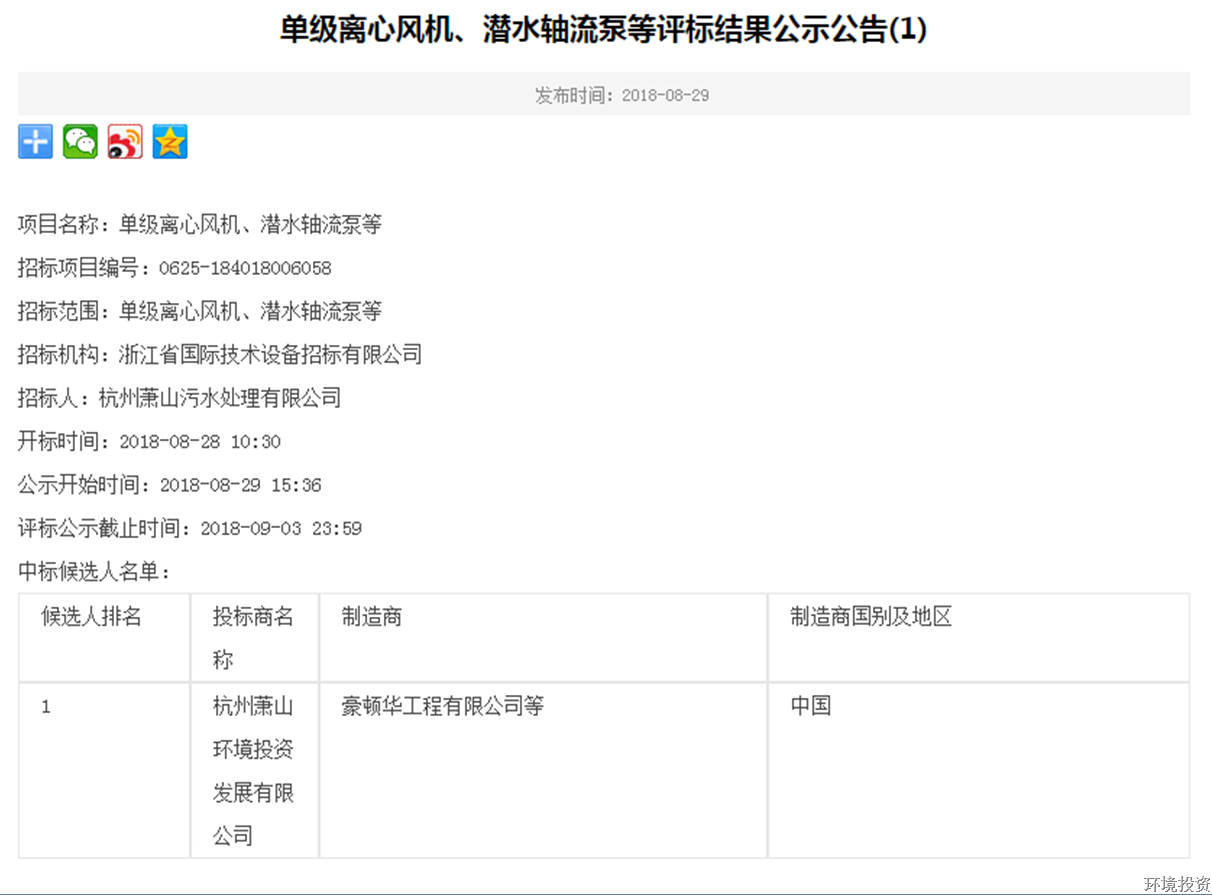Click the announcement title heading
The height and width of the screenshot is (895, 1212).
tap(603, 30)
